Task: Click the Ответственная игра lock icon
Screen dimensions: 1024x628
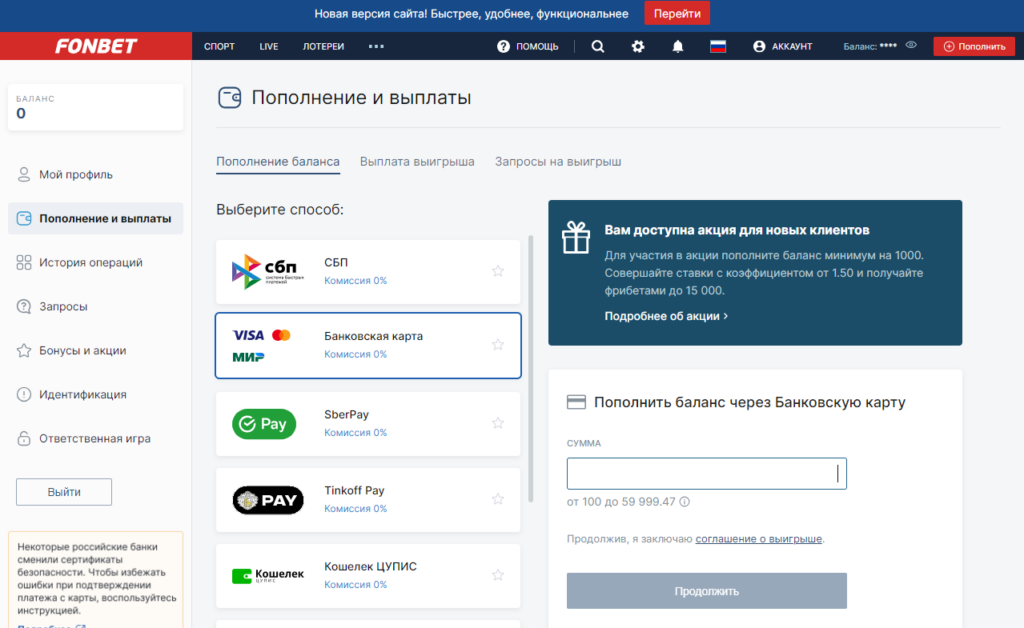Action: [x=24, y=438]
